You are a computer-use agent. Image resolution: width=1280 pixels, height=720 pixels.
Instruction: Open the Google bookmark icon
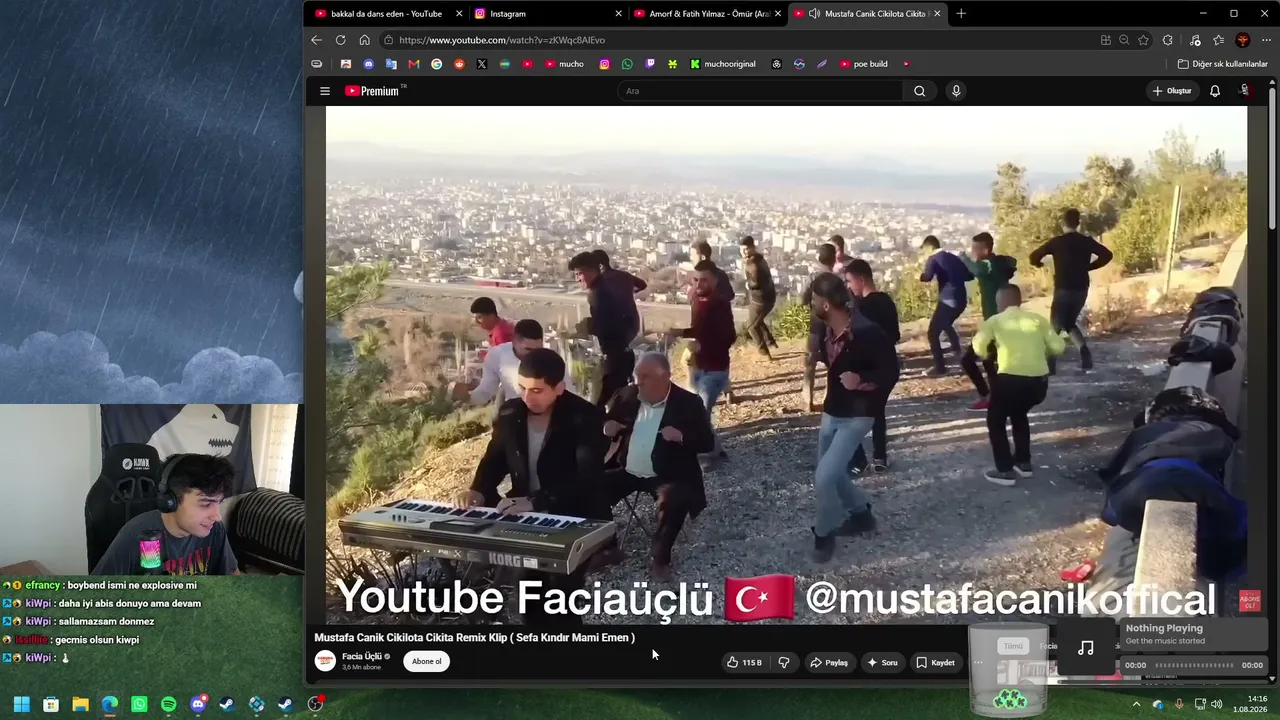pyautogui.click(x=436, y=64)
